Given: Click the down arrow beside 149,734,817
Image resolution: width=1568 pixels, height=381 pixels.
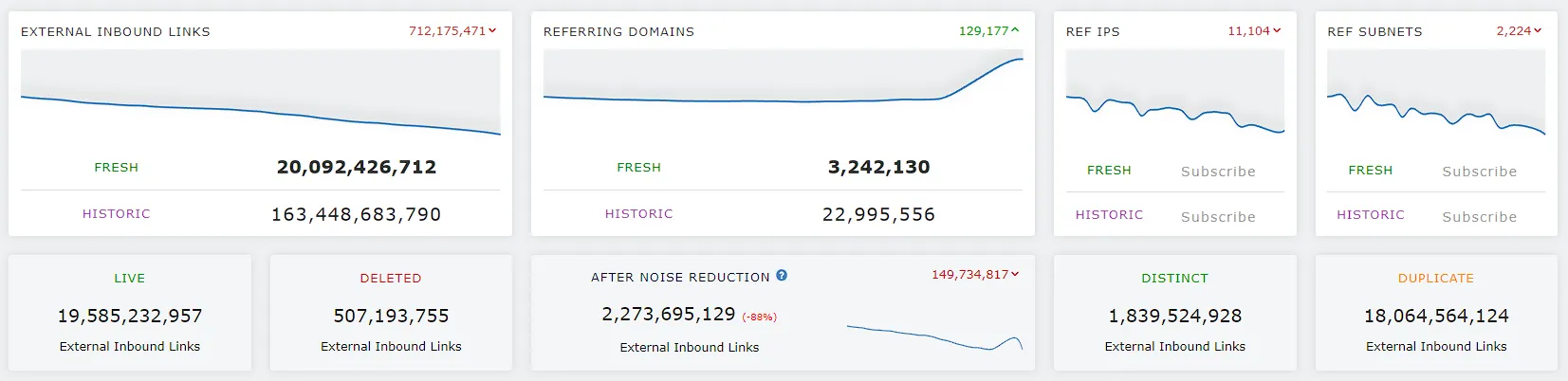Looking at the screenshot, I should click(x=1015, y=275).
